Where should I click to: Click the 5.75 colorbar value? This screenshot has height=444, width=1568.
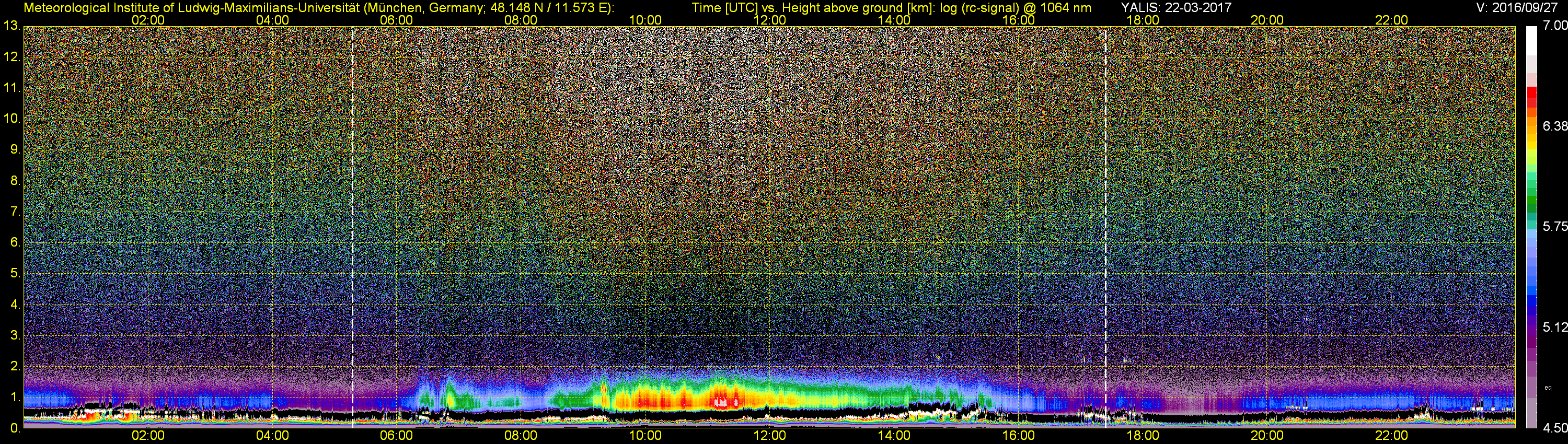(1554, 226)
